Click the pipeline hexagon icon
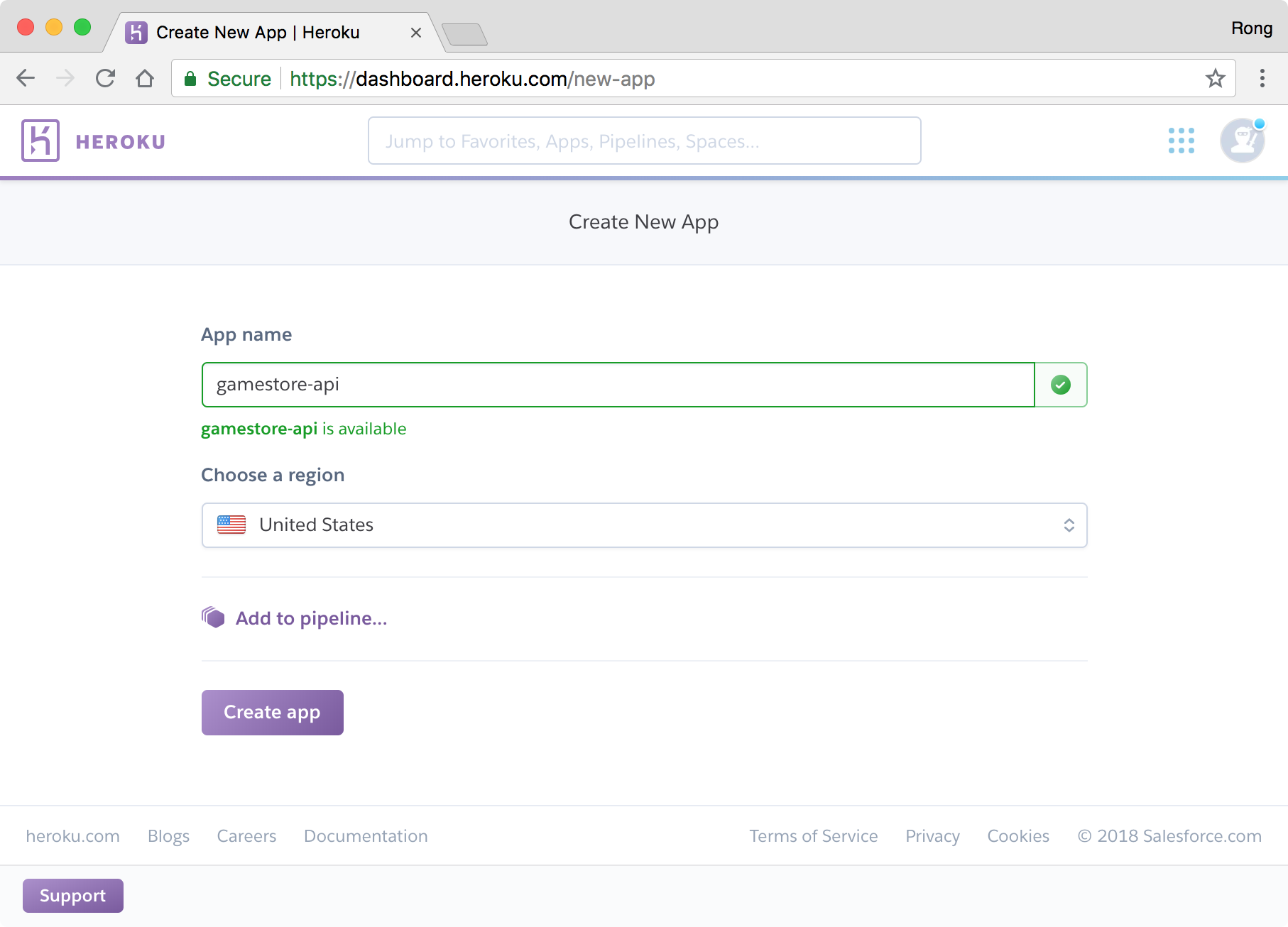The height and width of the screenshot is (927, 1288). click(213, 618)
